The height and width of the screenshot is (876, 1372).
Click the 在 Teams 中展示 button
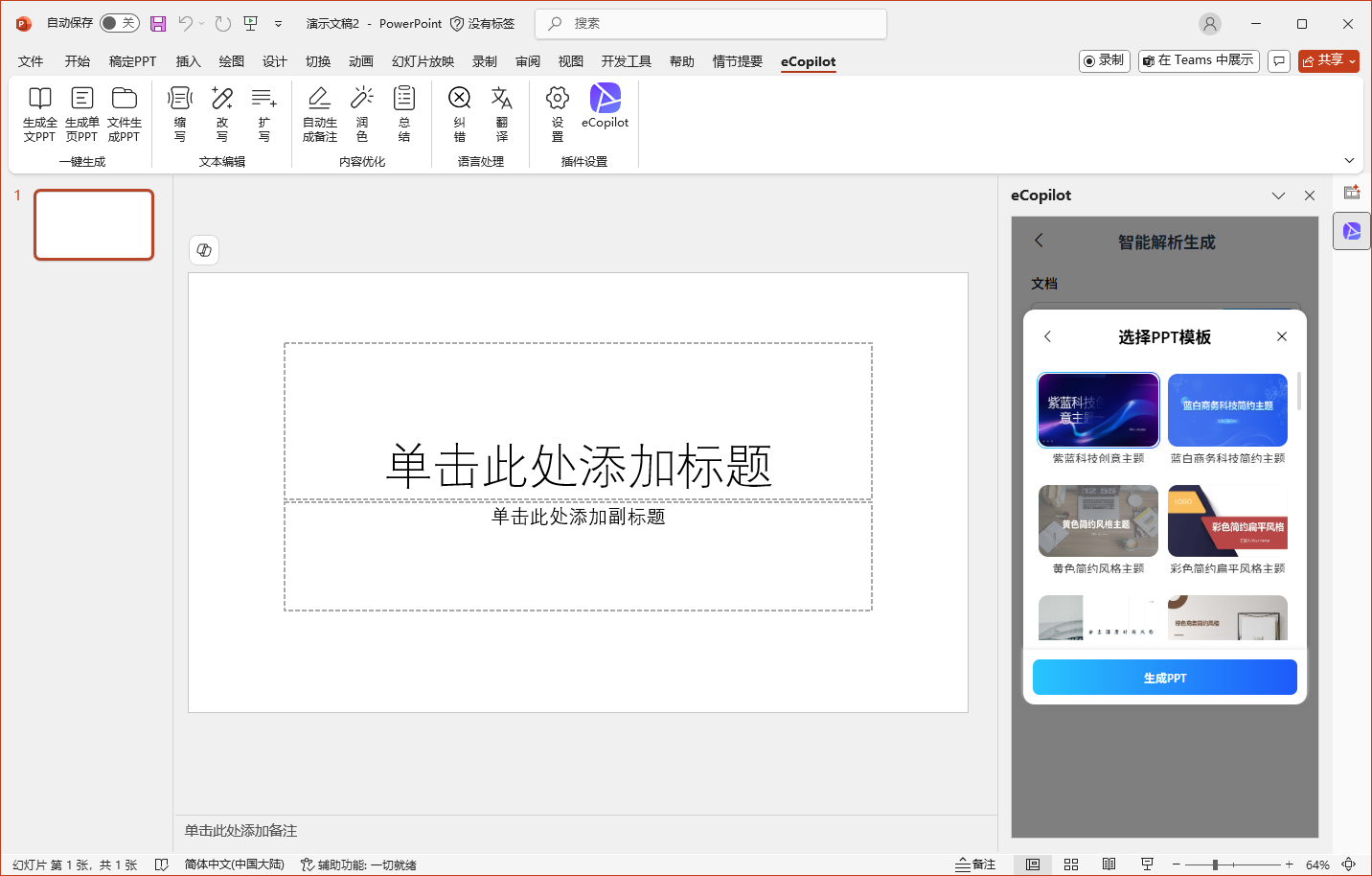[1199, 60]
